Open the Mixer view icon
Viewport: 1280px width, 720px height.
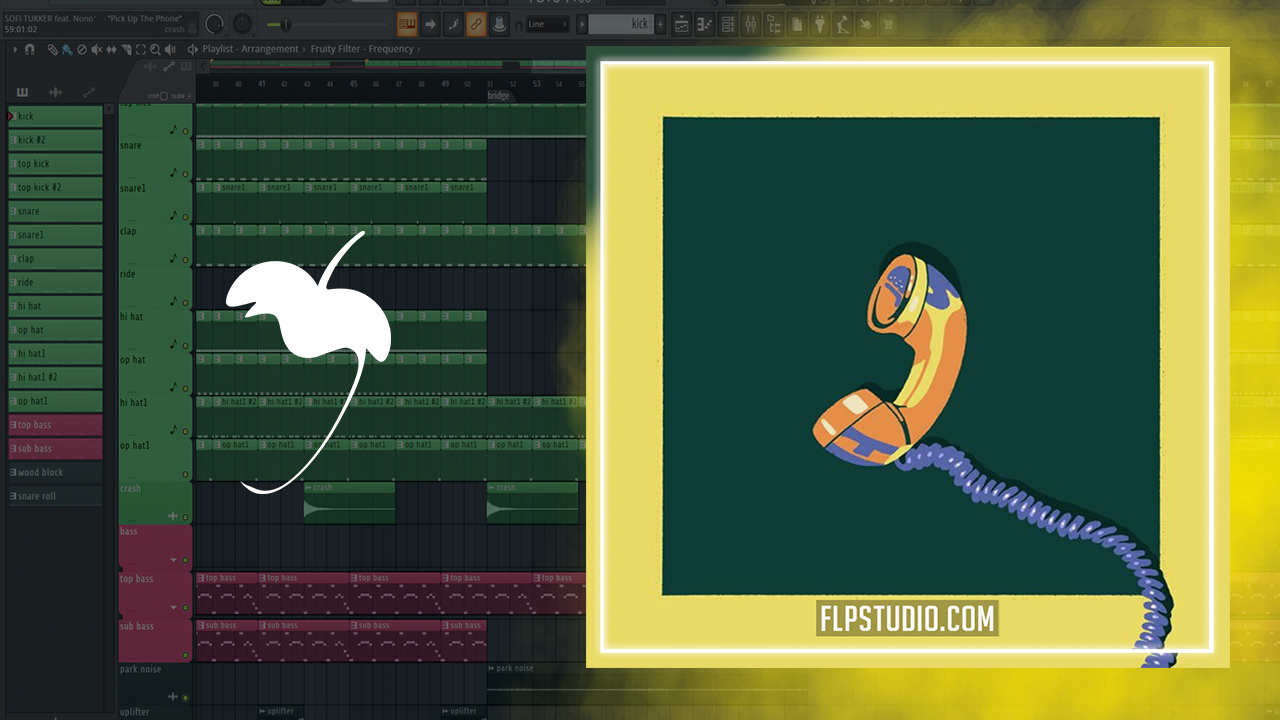751,24
